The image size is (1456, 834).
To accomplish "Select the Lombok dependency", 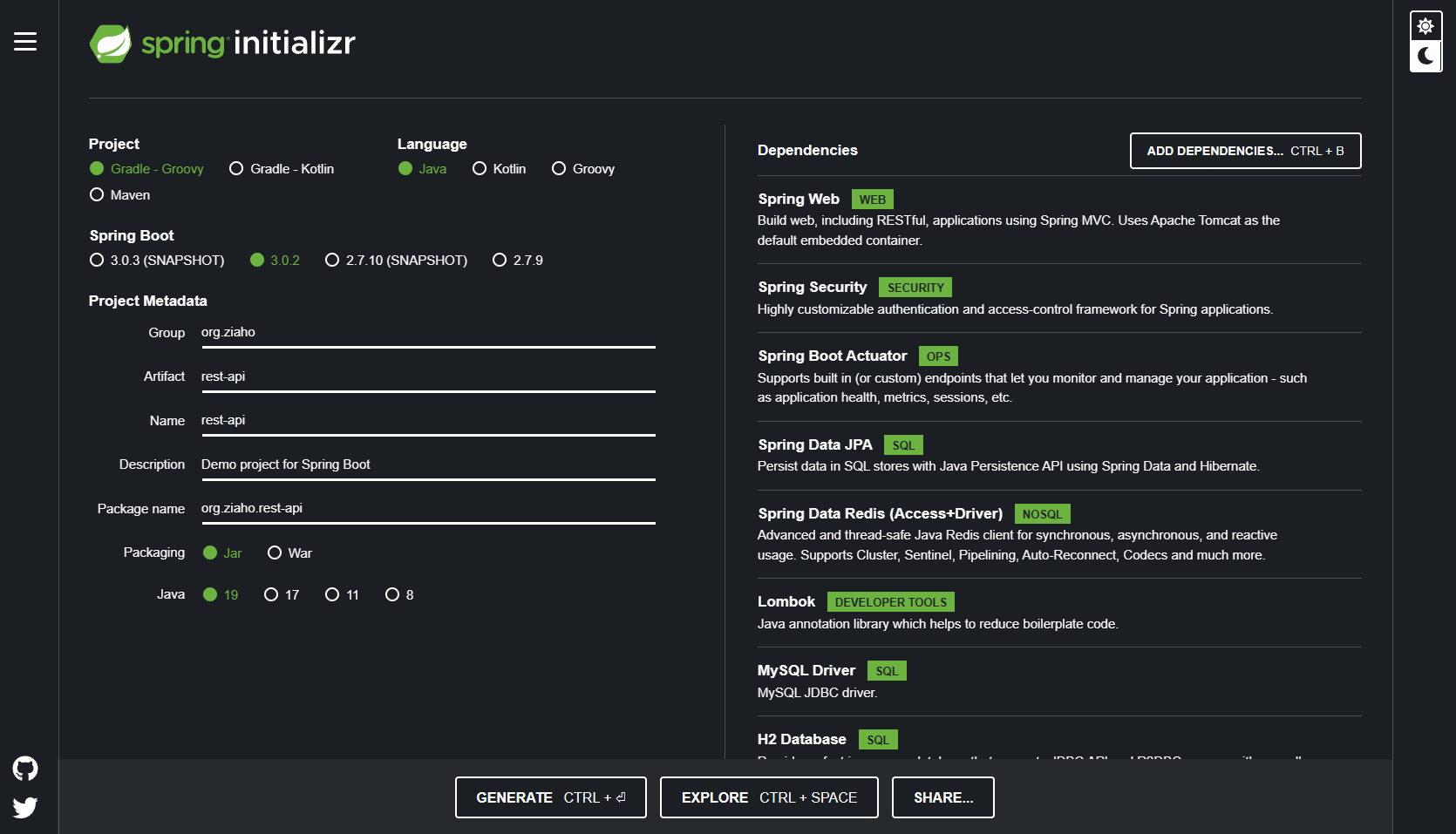I will coord(1059,613).
